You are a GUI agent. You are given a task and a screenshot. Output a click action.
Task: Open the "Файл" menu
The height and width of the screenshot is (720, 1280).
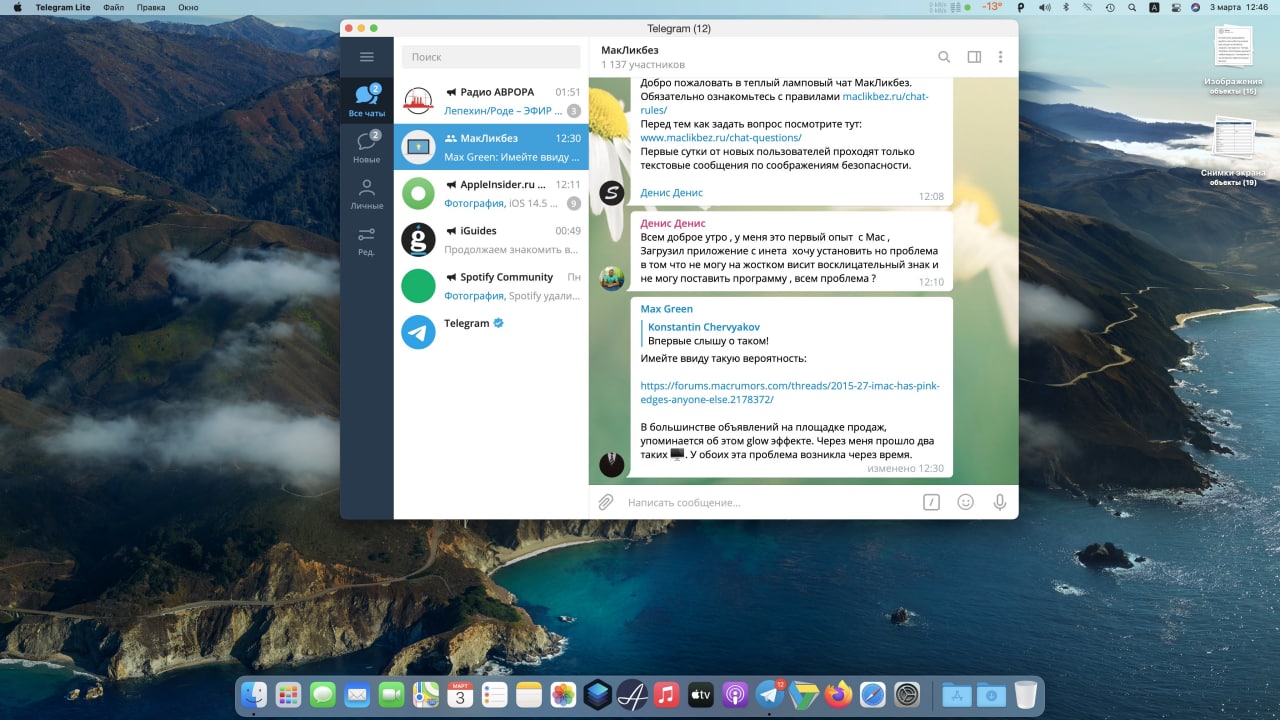point(113,7)
